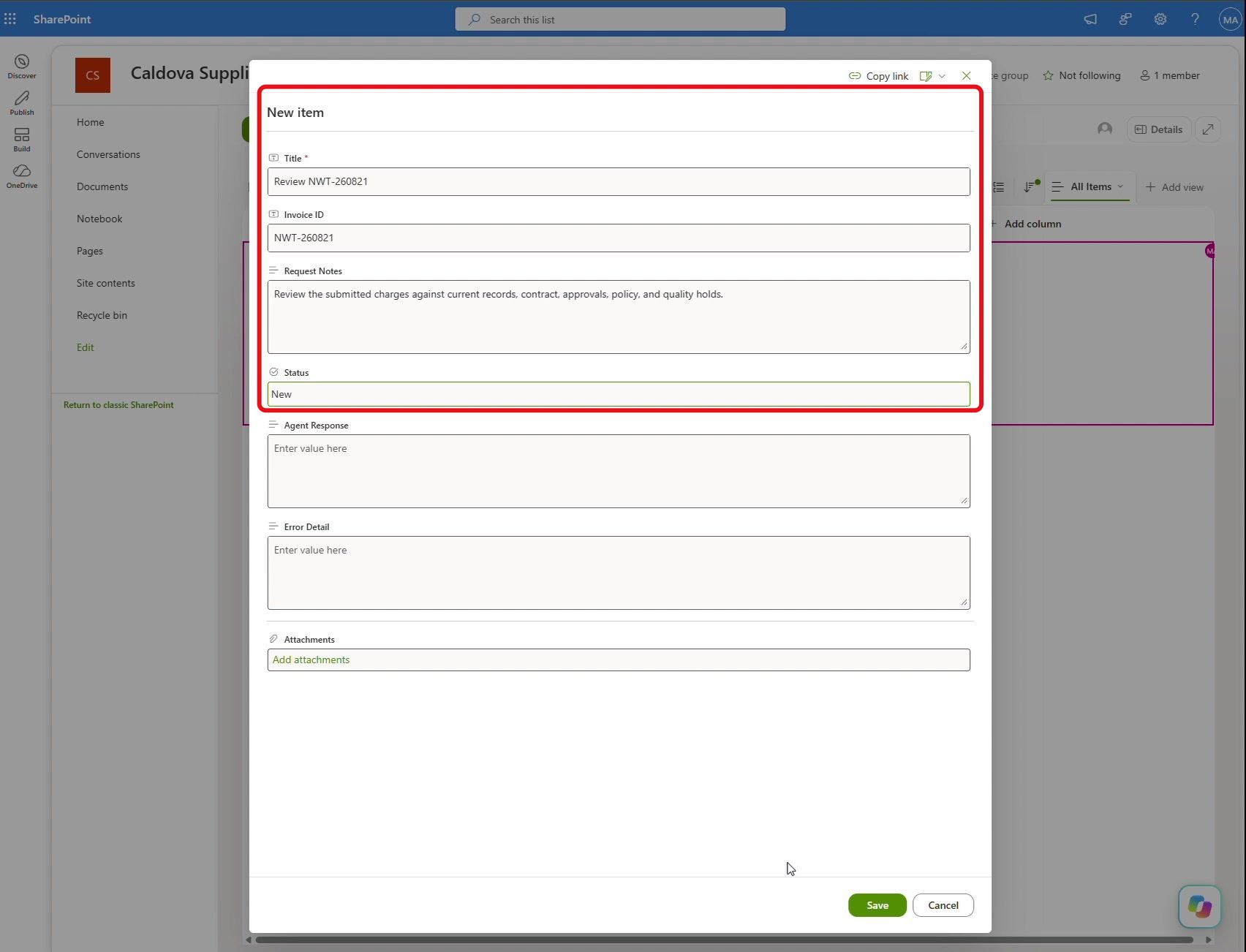The width and height of the screenshot is (1246, 952).
Task: Open the MA account avatar
Action: point(1230,20)
